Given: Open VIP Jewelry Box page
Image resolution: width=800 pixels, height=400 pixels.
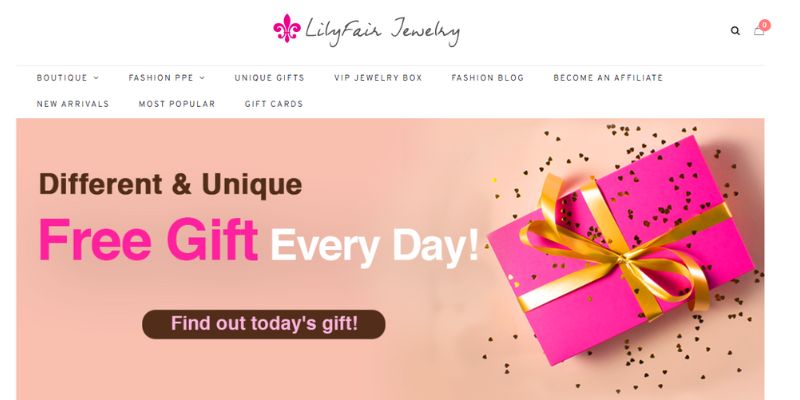Looking at the screenshot, I should tap(378, 78).
